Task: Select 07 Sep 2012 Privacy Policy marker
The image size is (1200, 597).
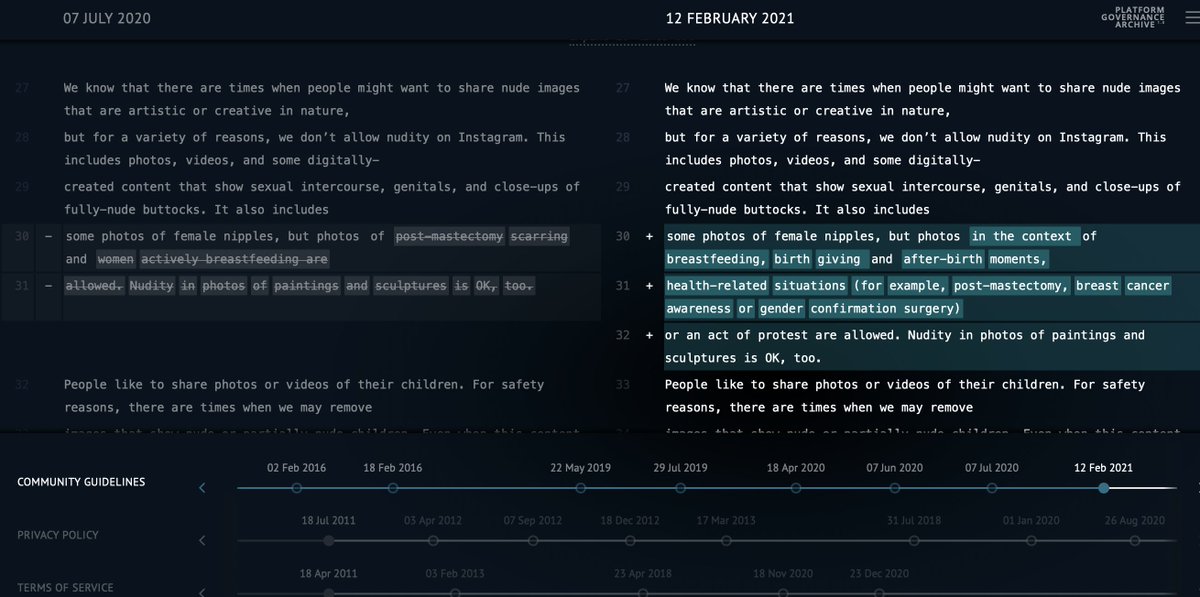Action: [532, 541]
